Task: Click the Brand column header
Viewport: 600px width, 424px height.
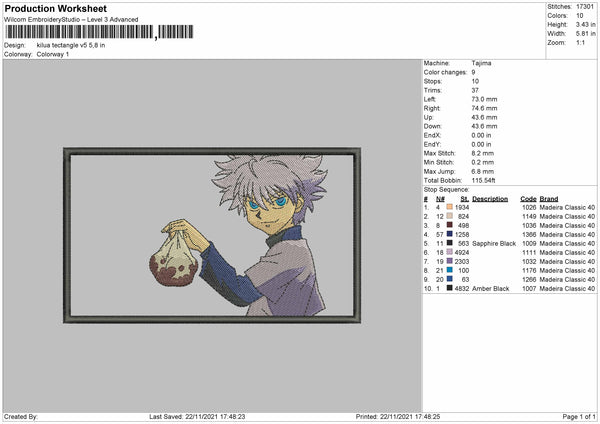Action: [x=549, y=199]
